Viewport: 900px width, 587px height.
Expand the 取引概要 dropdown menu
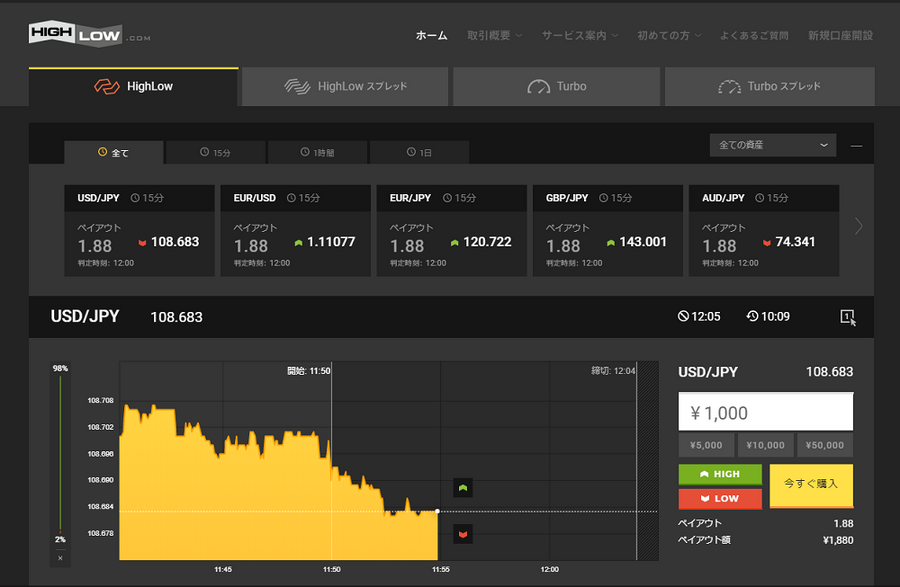tap(494, 36)
